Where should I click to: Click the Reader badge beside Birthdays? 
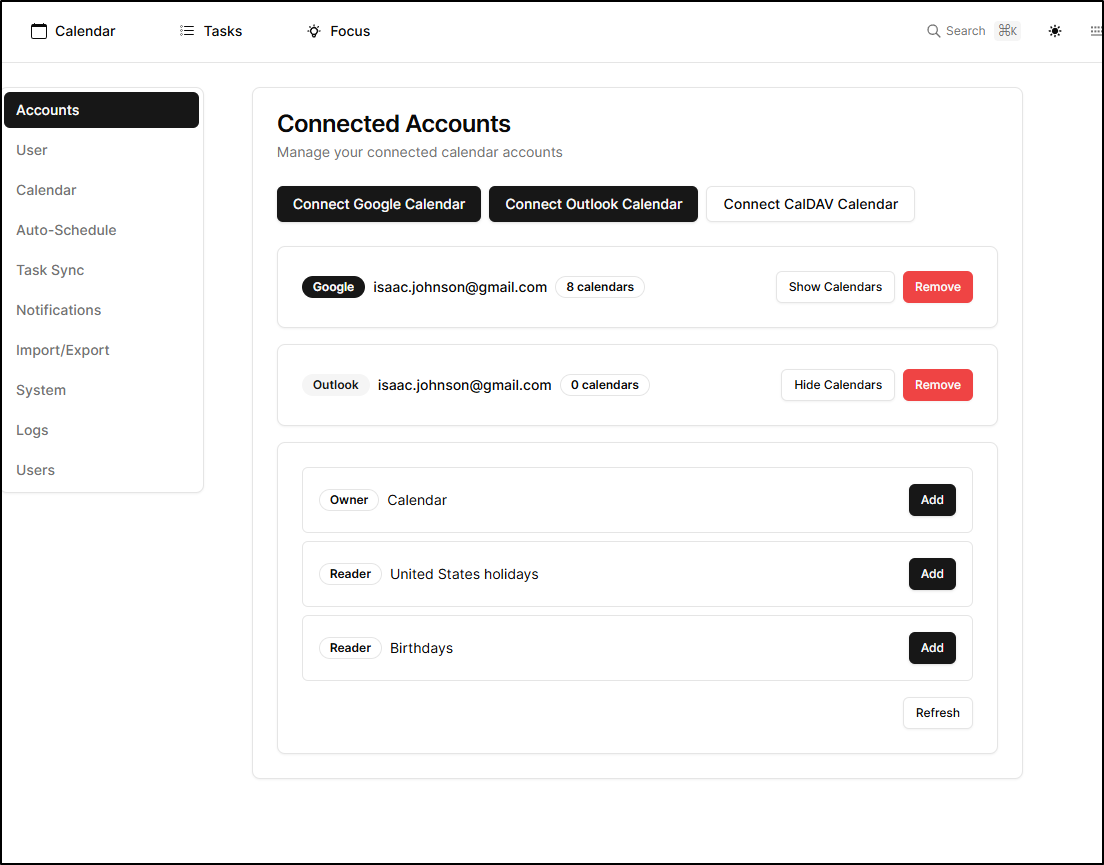coord(351,648)
